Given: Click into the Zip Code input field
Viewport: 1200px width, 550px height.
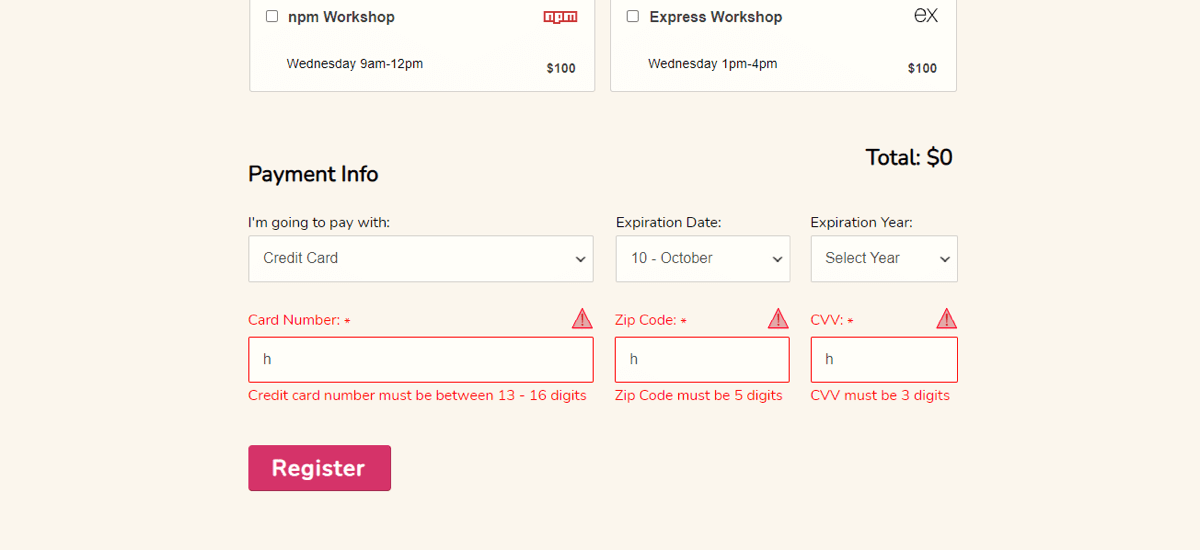Looking at the screenshot, I should pyautogui.click(x=702, y=359).
